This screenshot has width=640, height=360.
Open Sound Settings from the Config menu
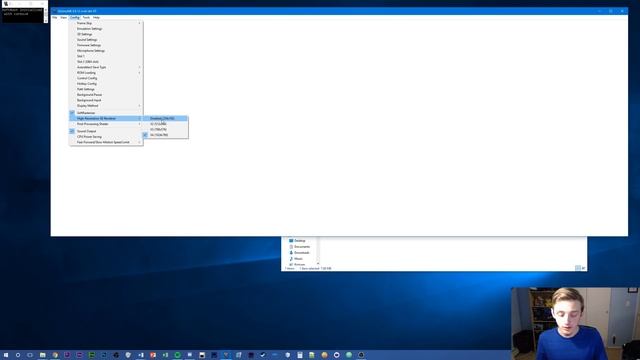pyautogui.click(x=106, y=40)
